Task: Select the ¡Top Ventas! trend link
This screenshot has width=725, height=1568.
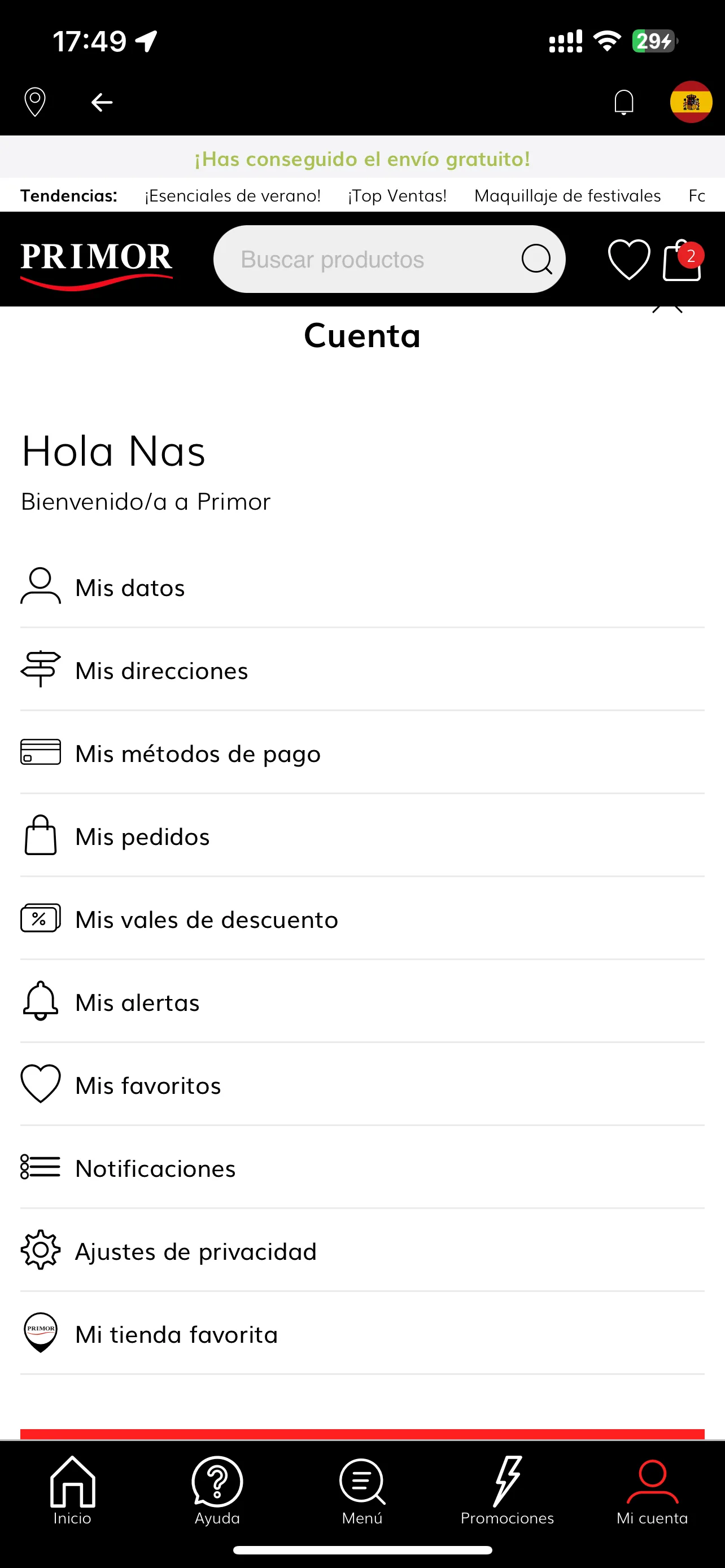Action: pos(398,195)
